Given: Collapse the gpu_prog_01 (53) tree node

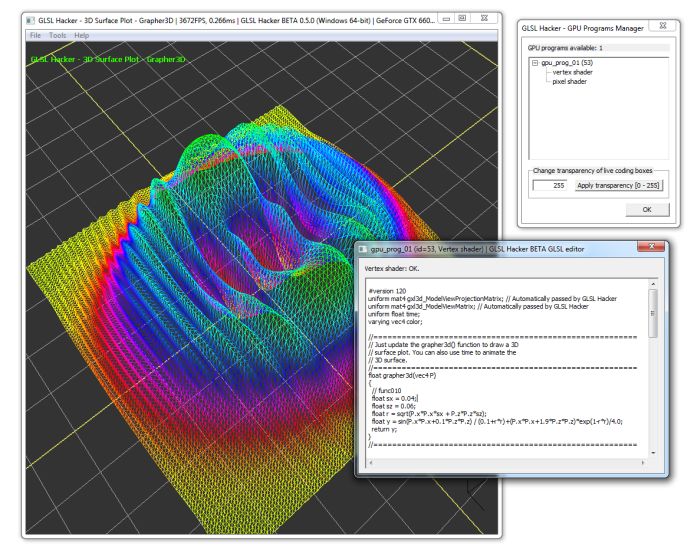Looking at the screenshot, I should (535, 63).
